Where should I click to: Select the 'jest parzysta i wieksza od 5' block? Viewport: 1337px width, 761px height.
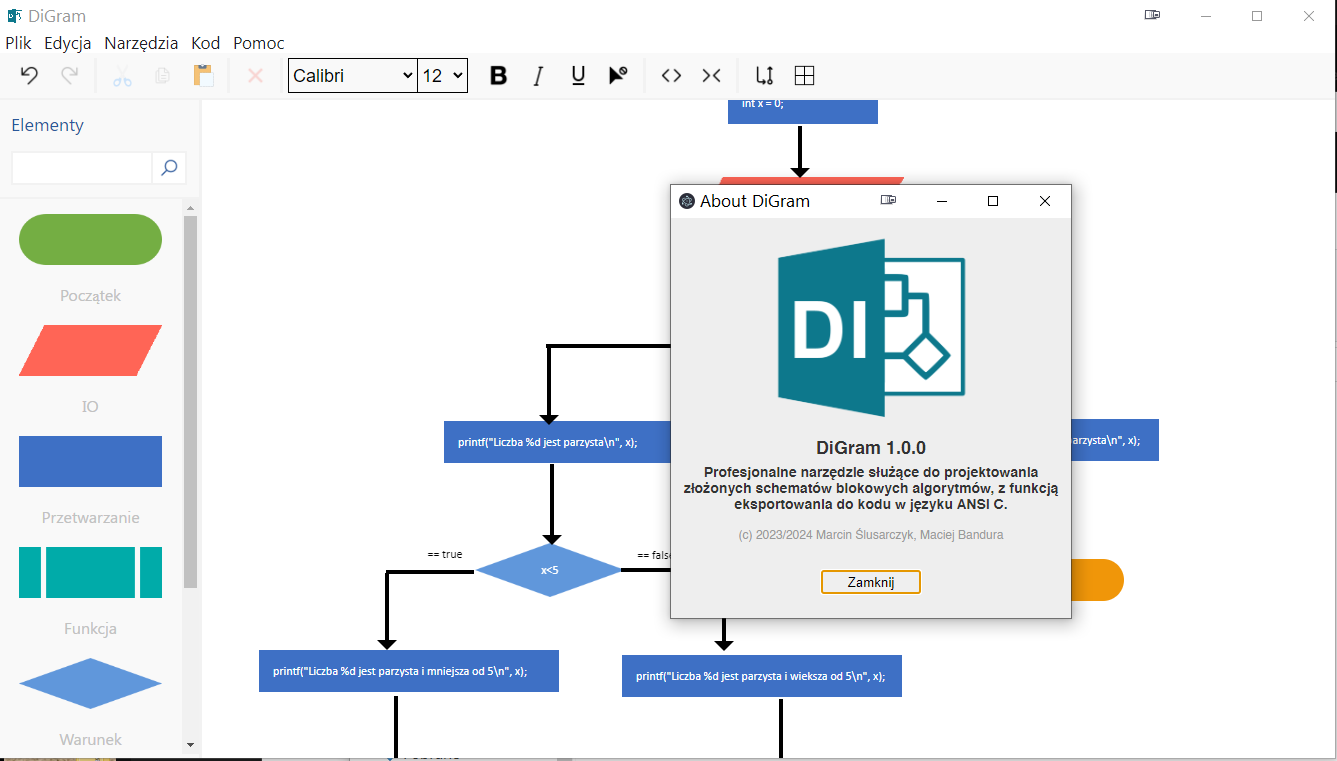[761, 676]
